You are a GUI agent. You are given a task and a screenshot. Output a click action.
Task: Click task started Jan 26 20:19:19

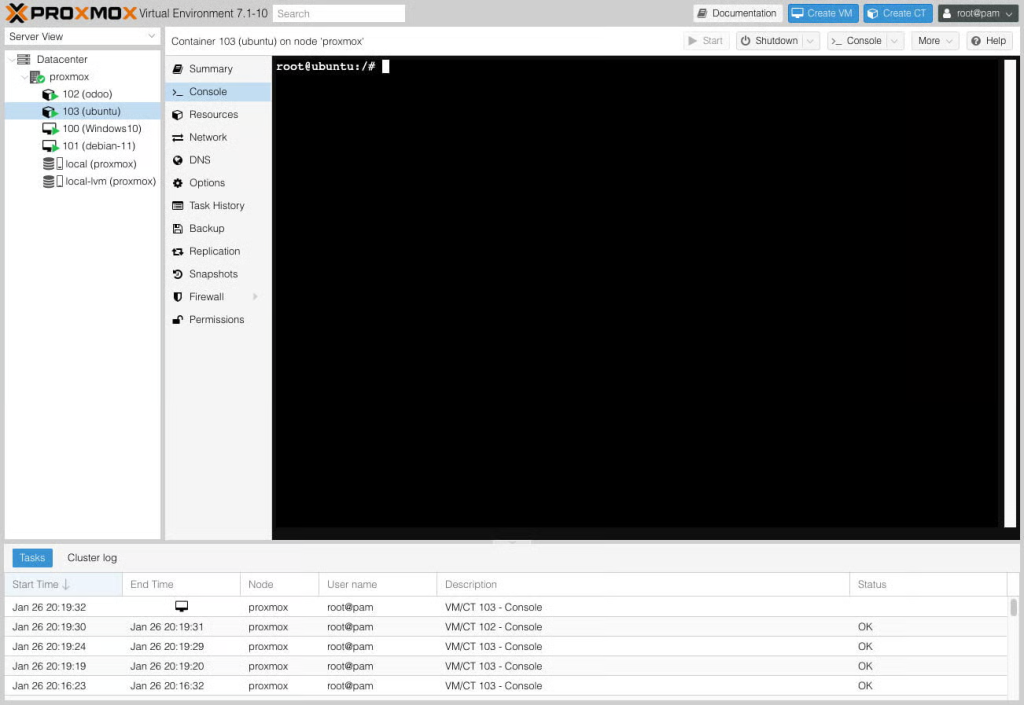click(507, 666)
